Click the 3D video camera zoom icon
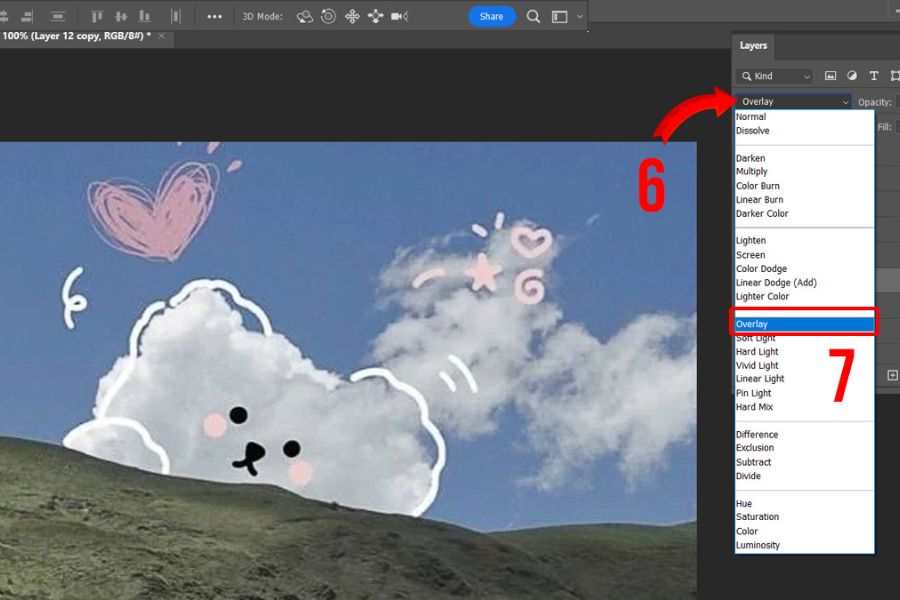 400,16
